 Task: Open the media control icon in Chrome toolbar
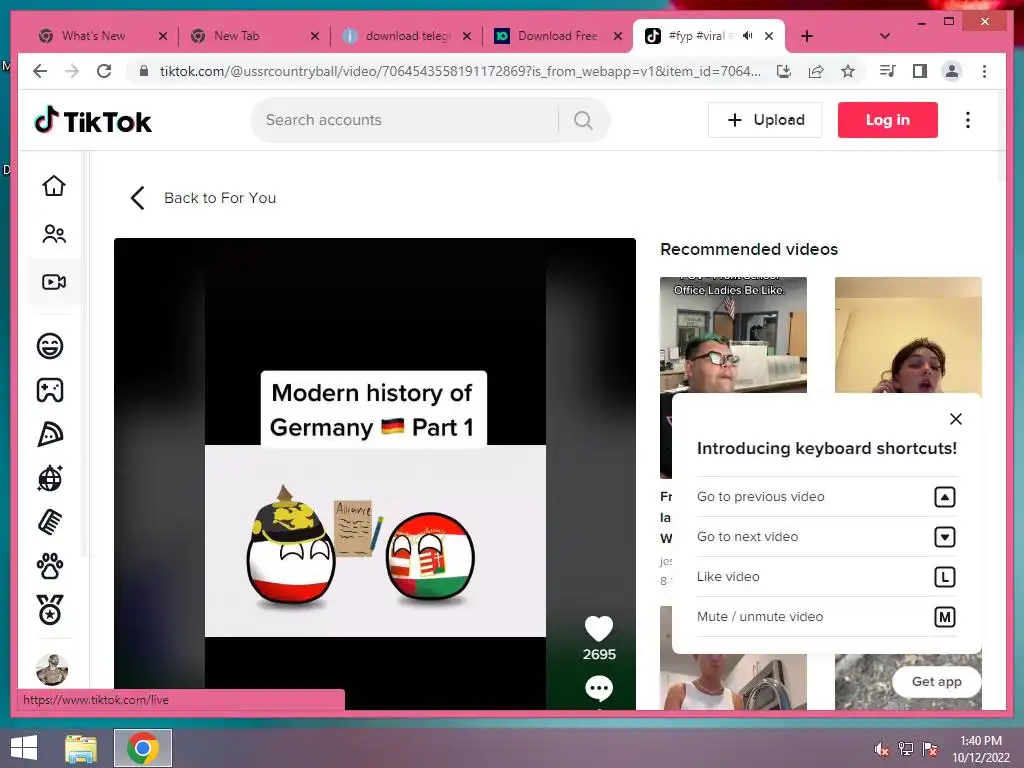tap(888, 71)
